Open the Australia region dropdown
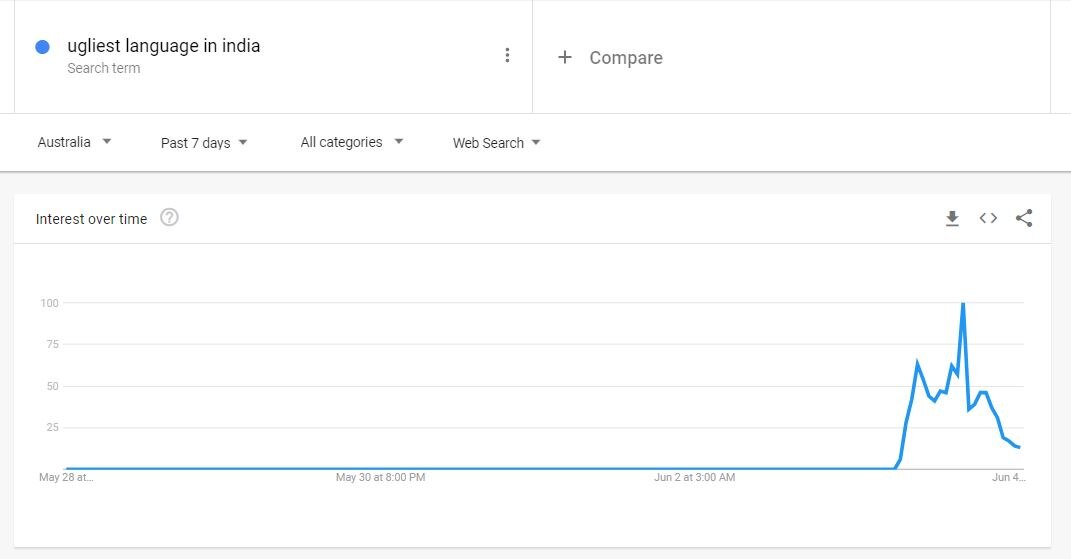Image resolution: width=1071 pixels, height=559 pixels. 74,142
